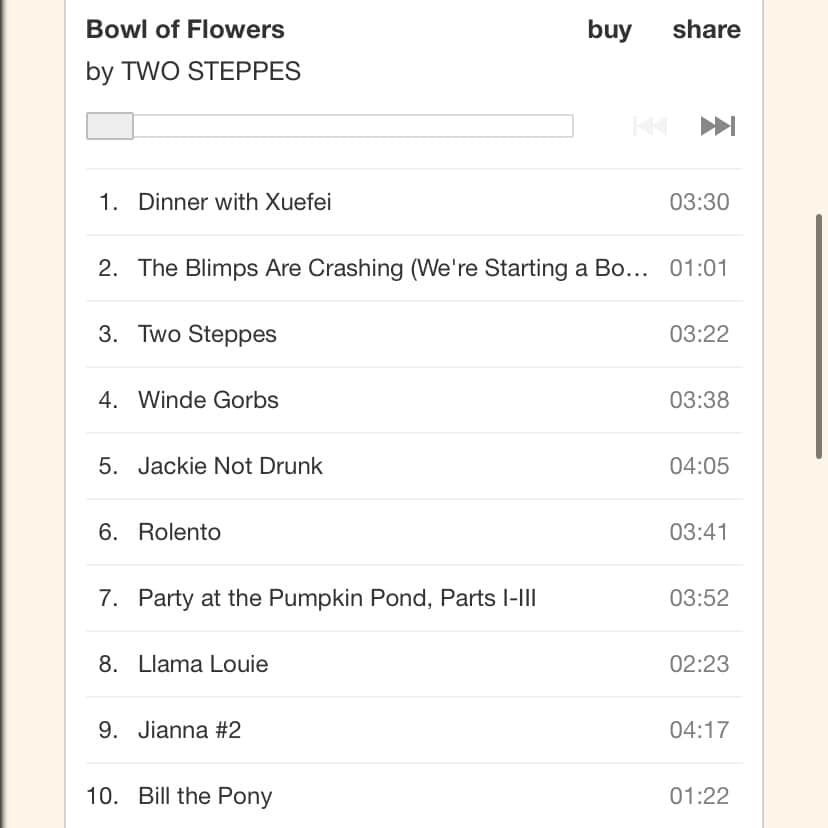Choose the Jackie Not Drunk track

(x=230, y=466)
